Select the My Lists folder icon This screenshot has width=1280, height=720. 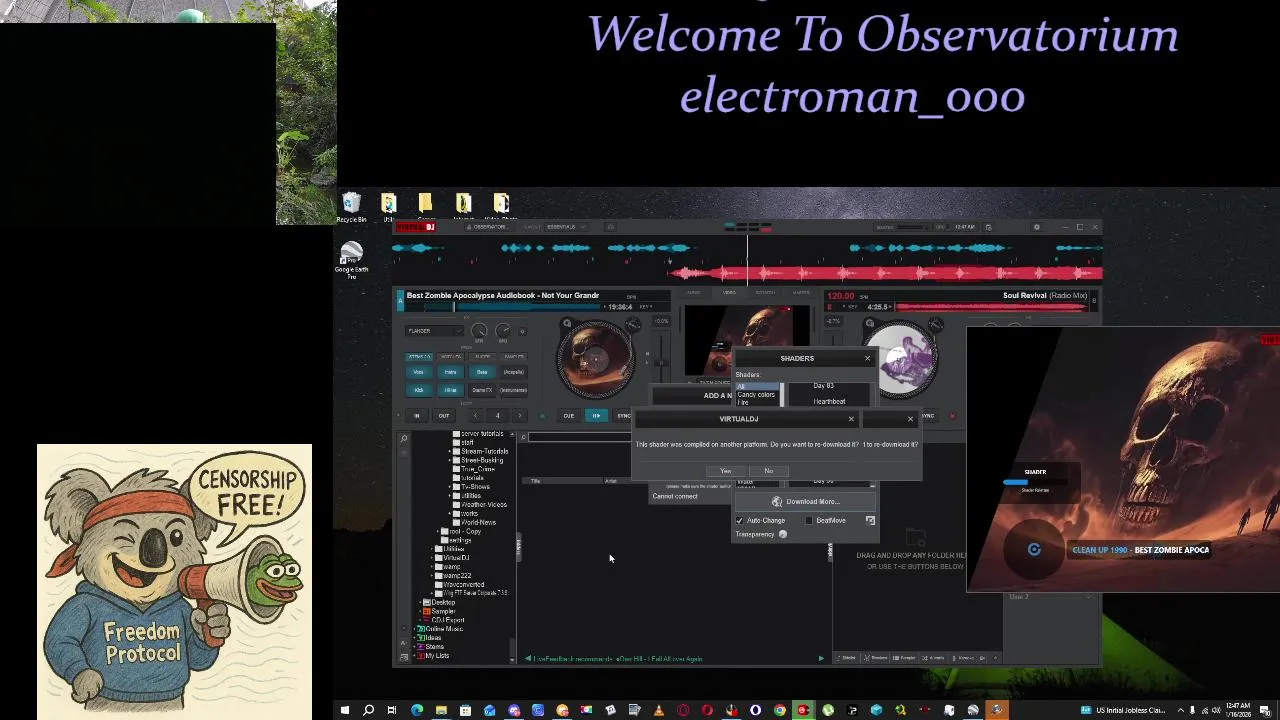[x=421, y=656]
